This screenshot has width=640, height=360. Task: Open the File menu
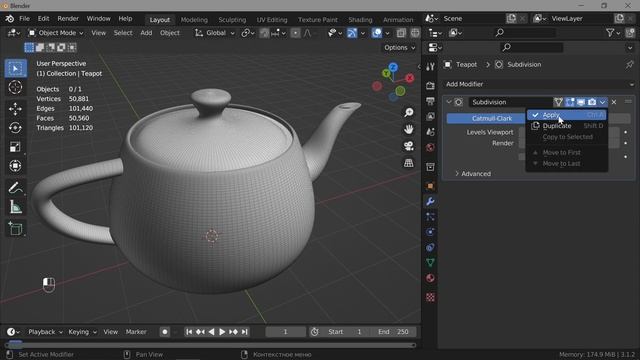[x=24, y=19]
